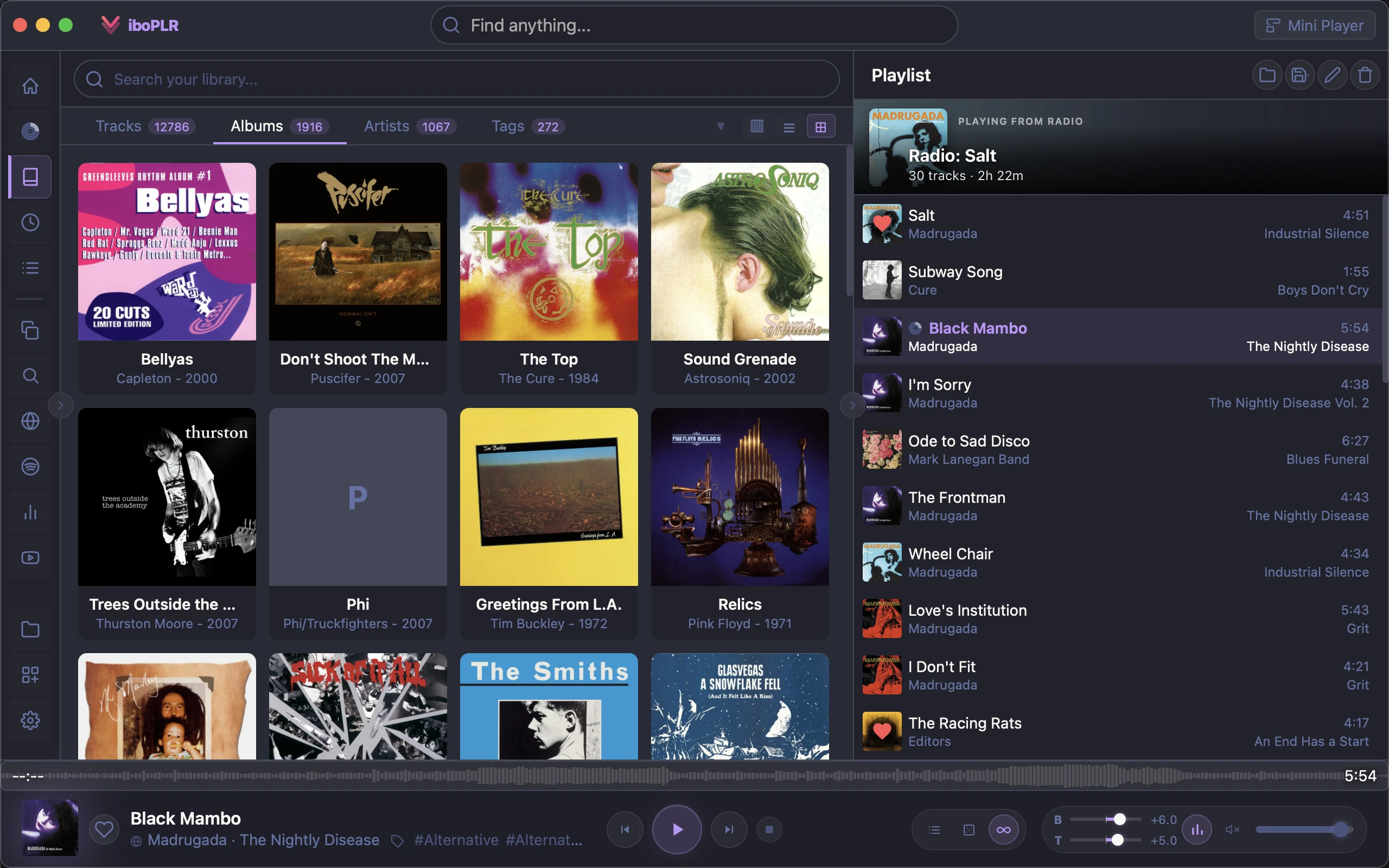Open the Tags tab

(528, 126)
